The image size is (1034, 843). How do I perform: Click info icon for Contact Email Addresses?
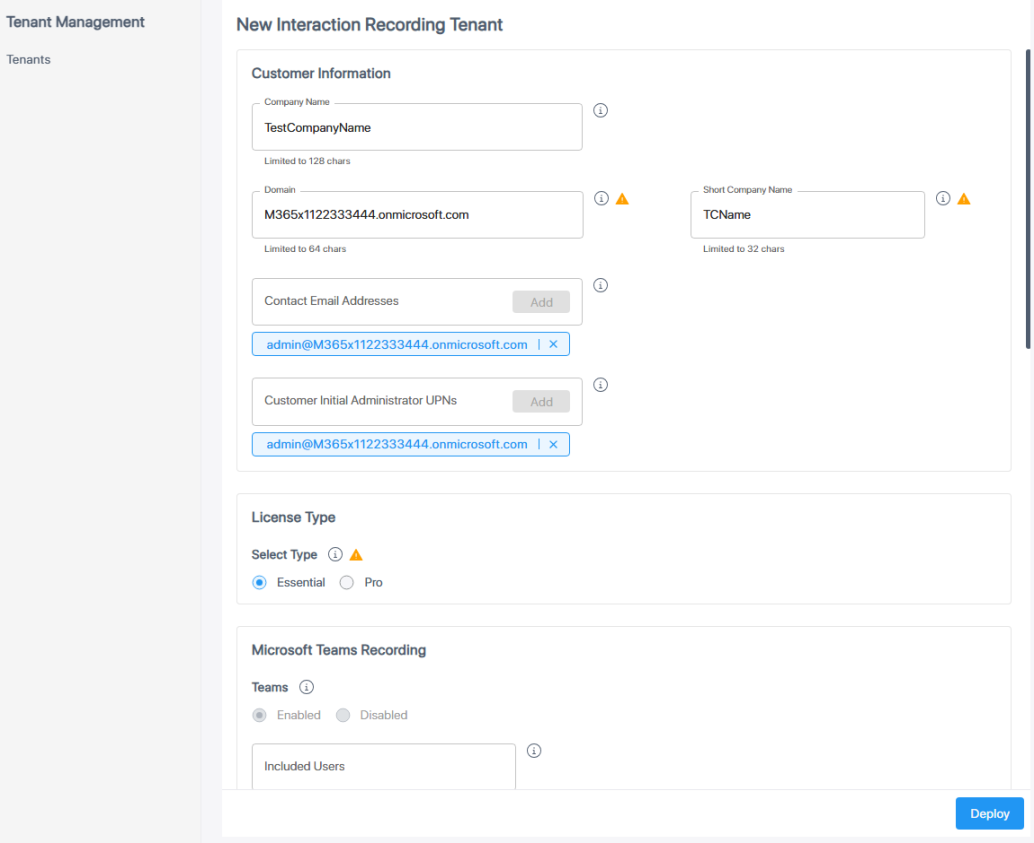(x=601, y=285)
